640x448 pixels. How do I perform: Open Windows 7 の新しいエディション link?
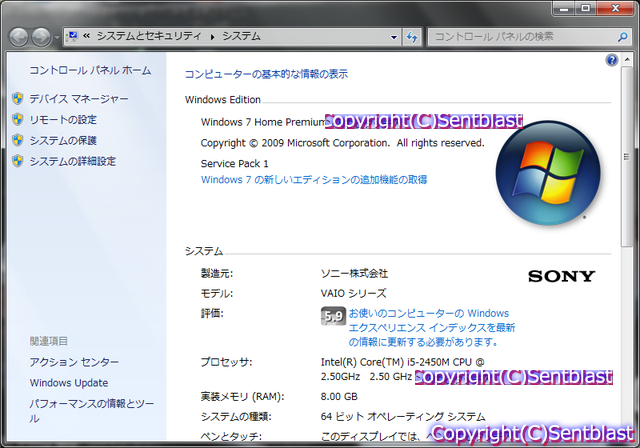(x=314, y=180)
